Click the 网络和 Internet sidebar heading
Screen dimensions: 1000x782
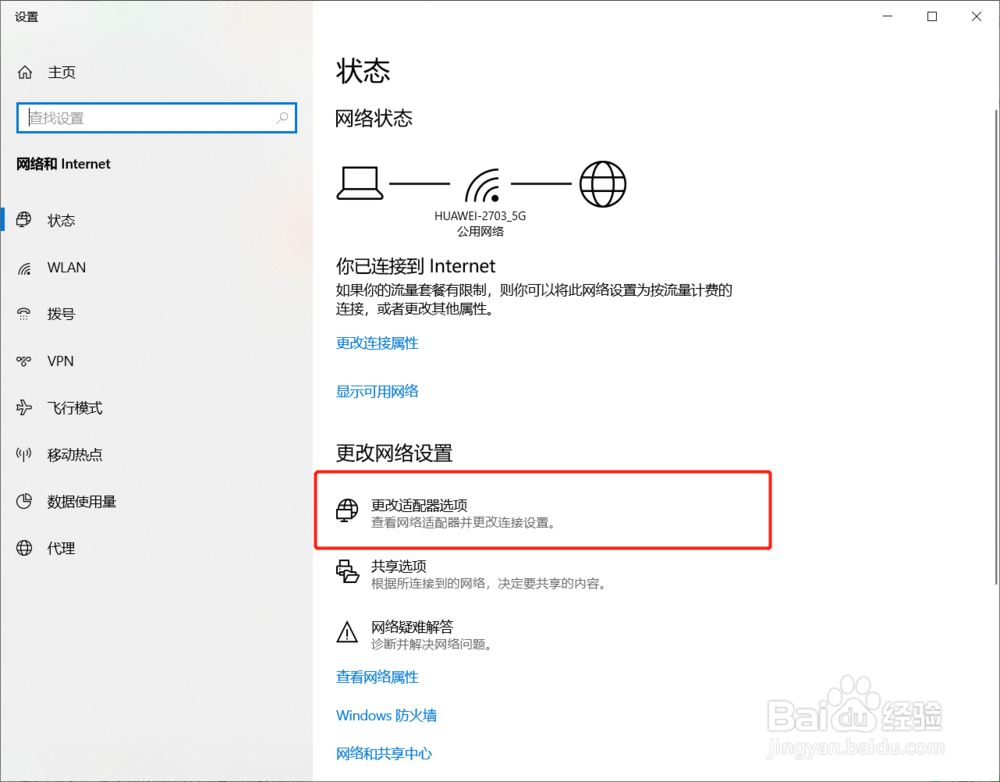pos(63,164)
